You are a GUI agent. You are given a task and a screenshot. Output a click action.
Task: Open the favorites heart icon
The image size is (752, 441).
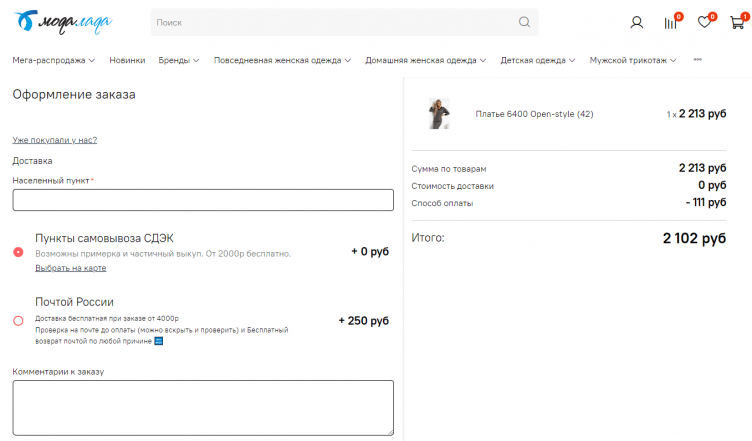pos(704,23)
